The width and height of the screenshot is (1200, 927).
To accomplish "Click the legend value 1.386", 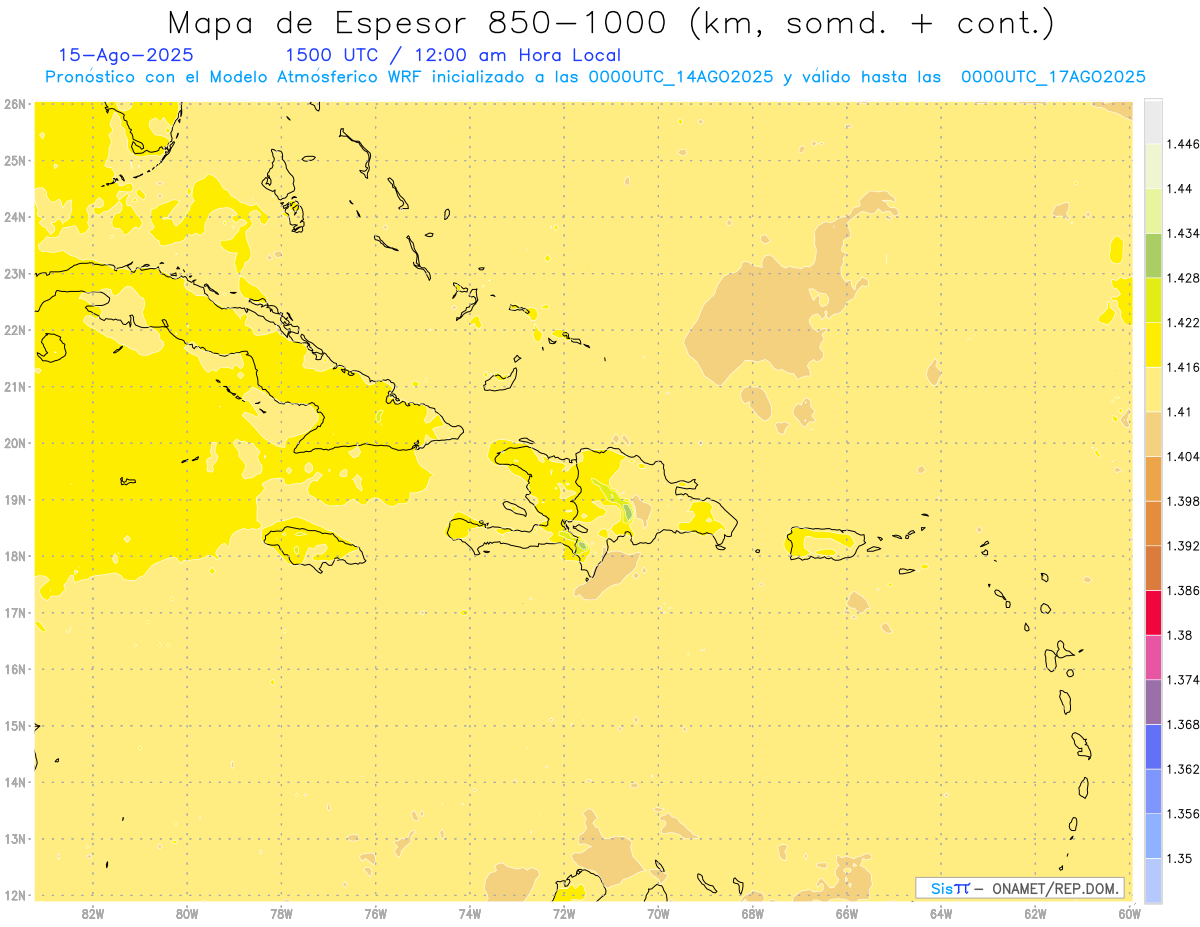I will click(1183, 590).
